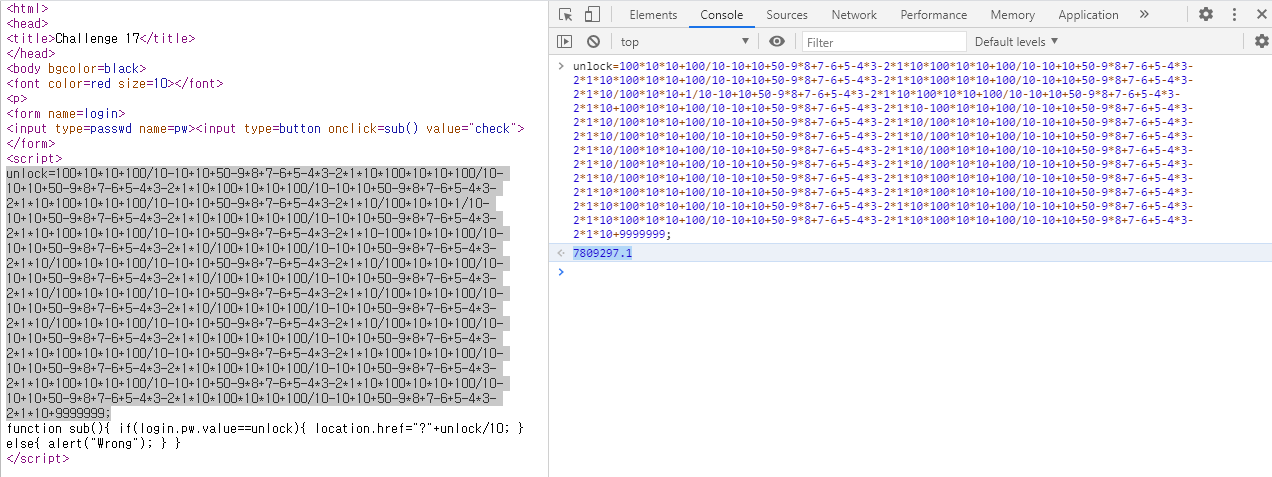
Task: Open the Elements tab
Action: [653, 14]
